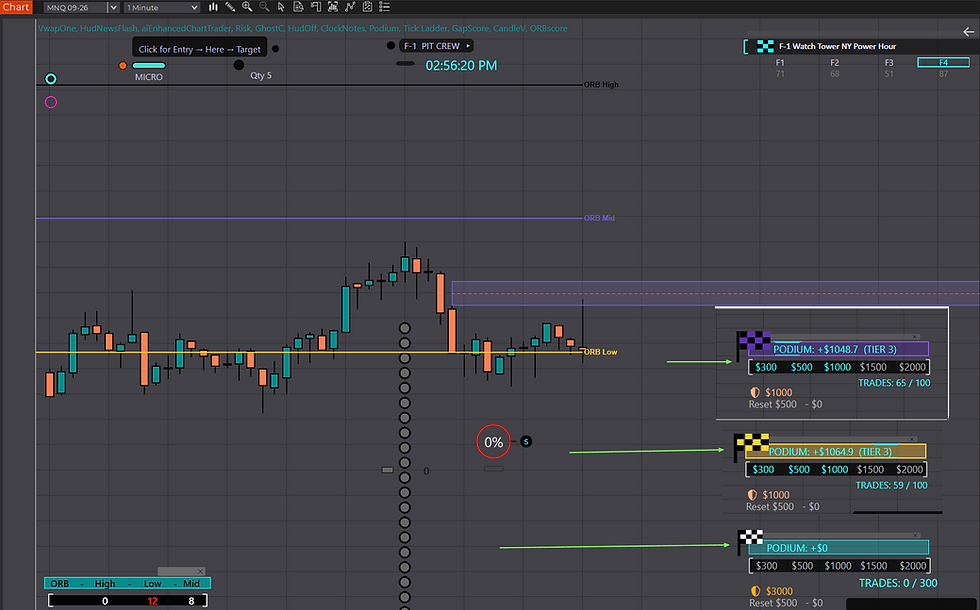Click the PODIUM +$0 bar
Image resolution: width=980 pixels, height=610 pixels.
click(838, 548)
